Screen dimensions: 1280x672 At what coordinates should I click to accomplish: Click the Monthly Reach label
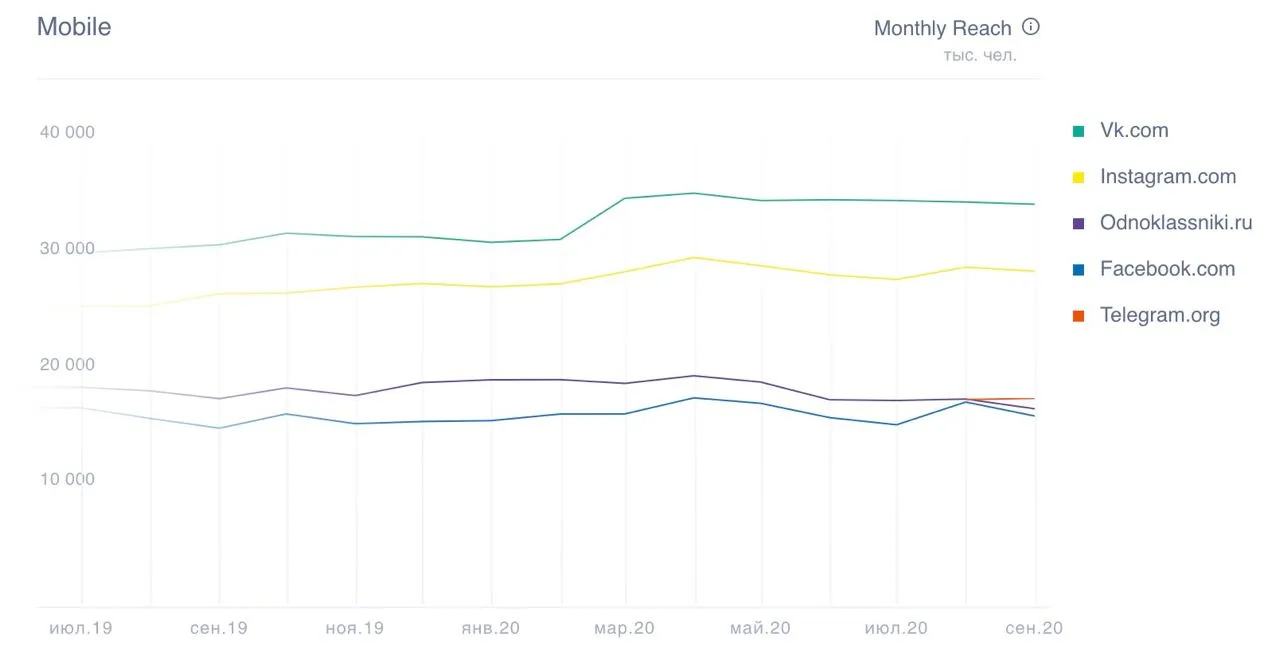tap(943, 28)
